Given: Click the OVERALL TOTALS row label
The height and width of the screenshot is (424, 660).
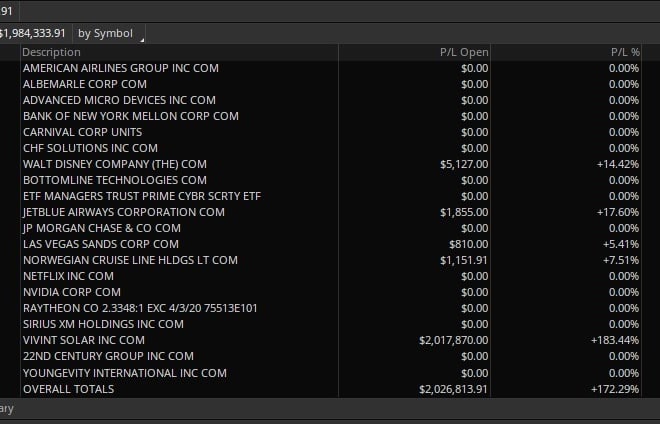Looking at the screenshot, I should [69, 389].
